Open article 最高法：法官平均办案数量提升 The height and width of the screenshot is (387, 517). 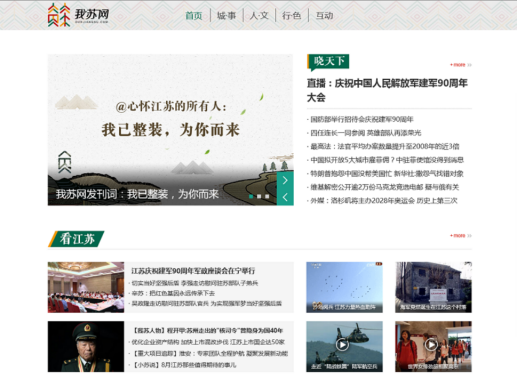[x=385, y=146]
